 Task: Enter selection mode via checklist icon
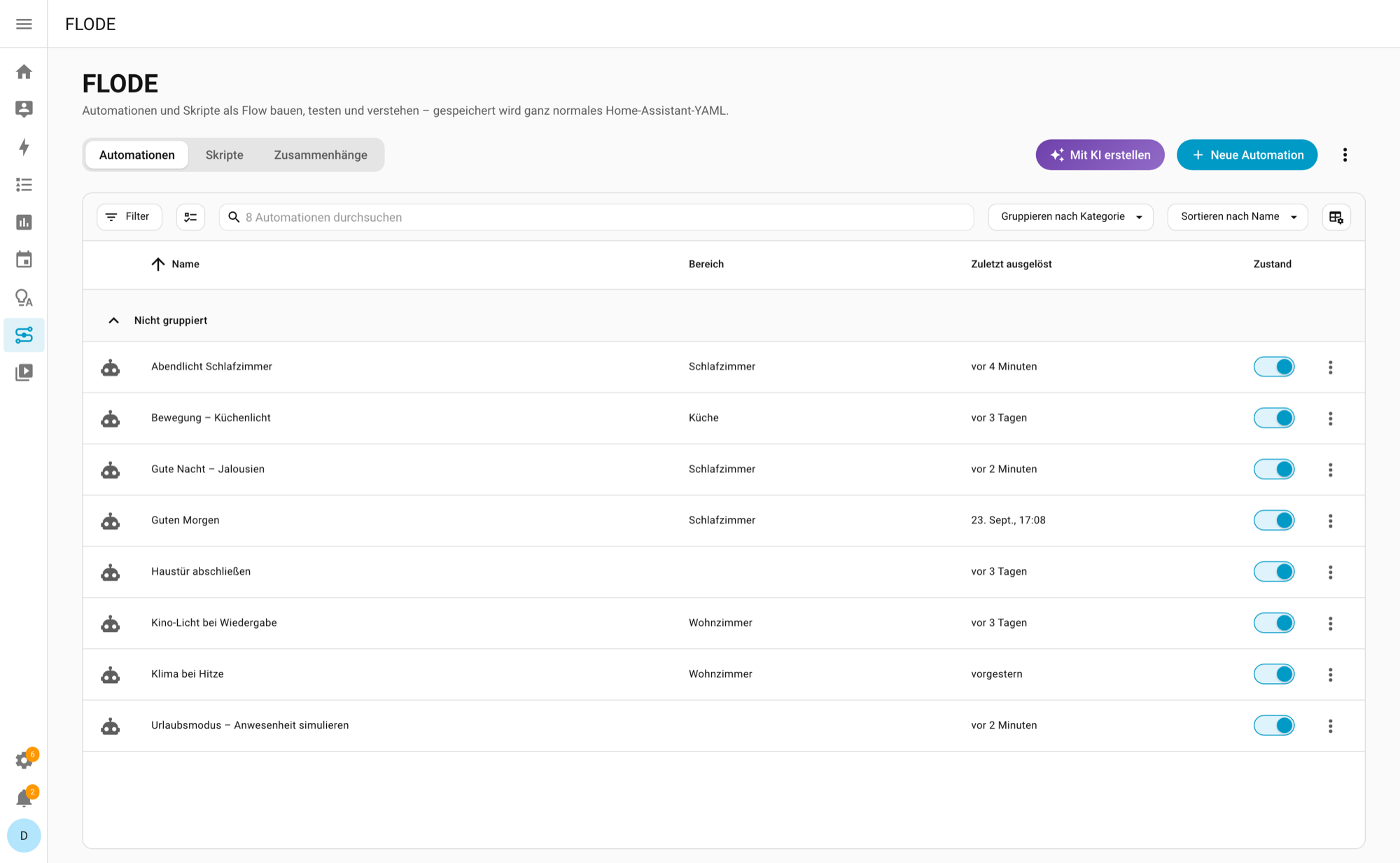(x=190, y=217)
